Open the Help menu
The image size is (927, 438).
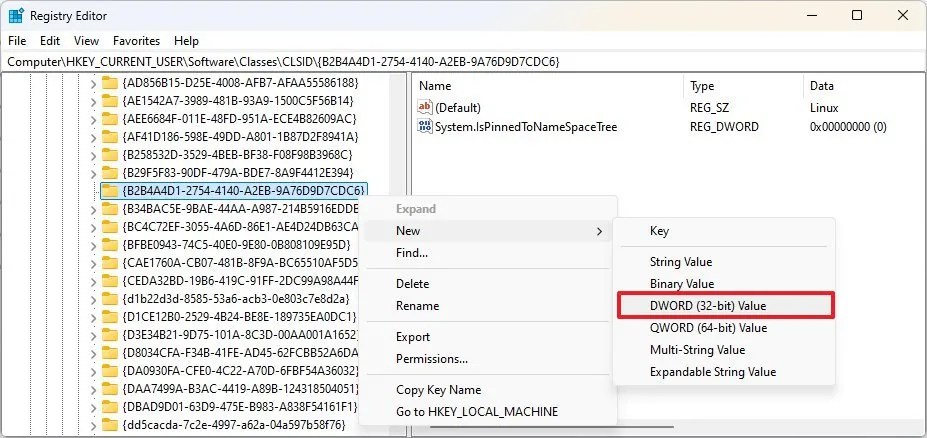[x=186, y=41]
